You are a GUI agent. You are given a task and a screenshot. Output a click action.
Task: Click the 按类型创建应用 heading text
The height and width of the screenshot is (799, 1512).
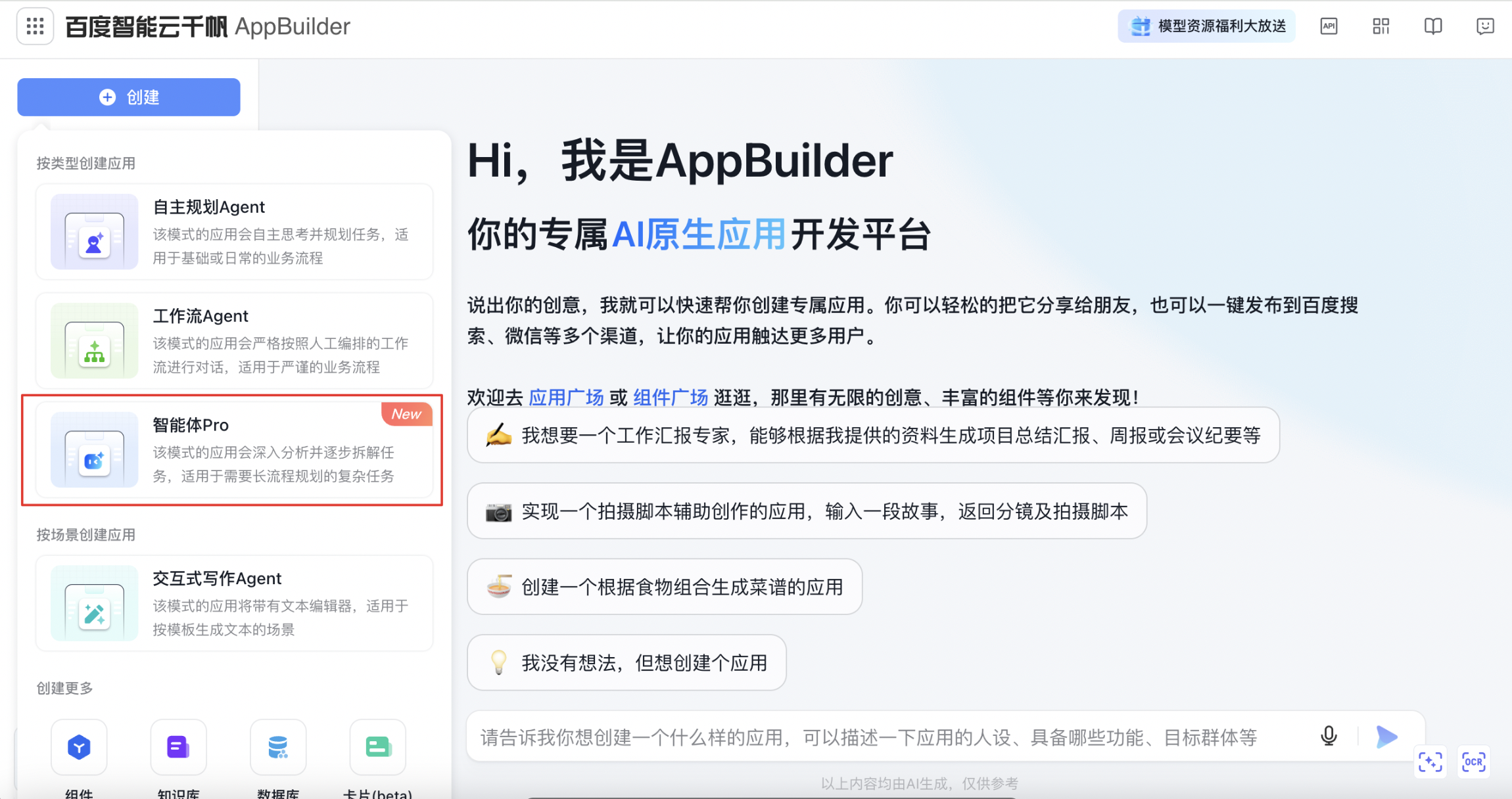coord(86,163)
